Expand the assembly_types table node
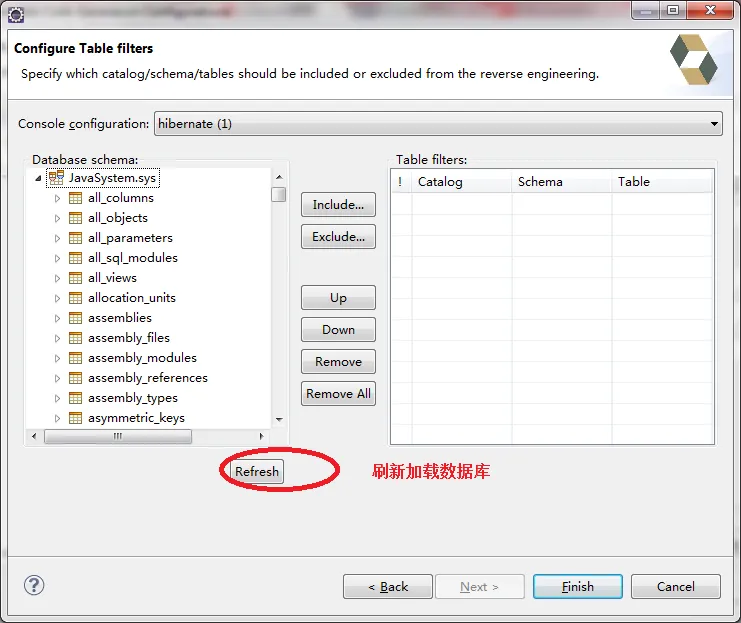Viewport: 741px width, 623px height. [x=57, y=398]
